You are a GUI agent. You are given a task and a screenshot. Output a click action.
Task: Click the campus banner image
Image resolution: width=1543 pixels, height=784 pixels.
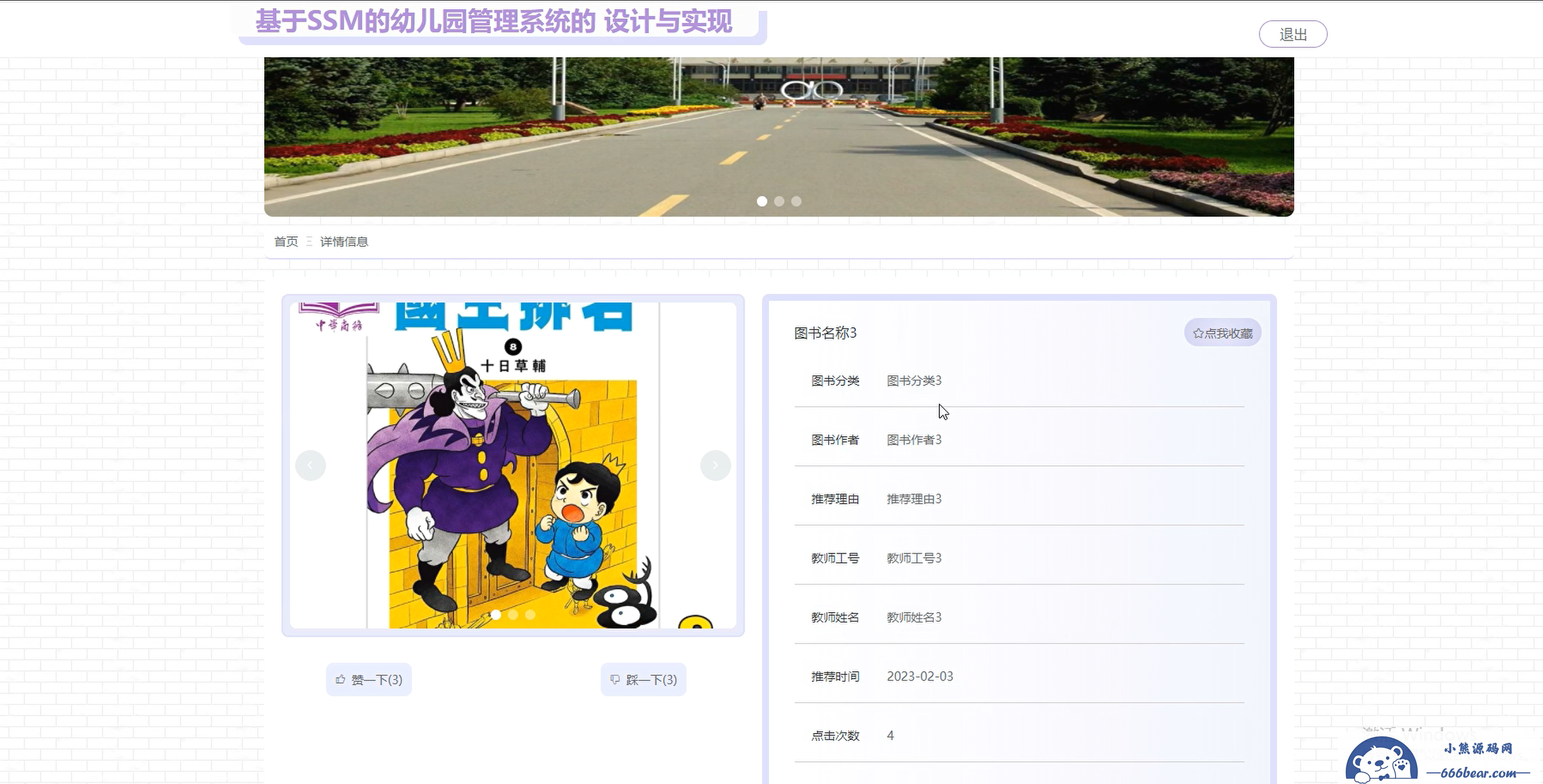click(x=779, y=136)
